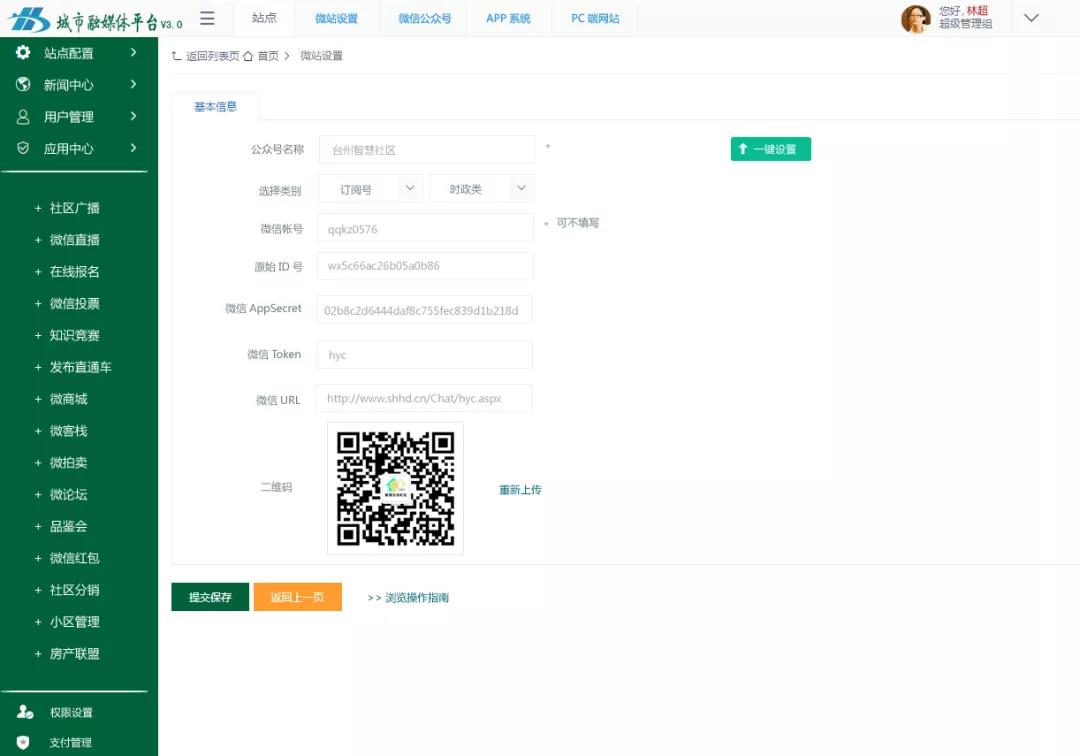Click the 提交保存 button

(210, 597)
